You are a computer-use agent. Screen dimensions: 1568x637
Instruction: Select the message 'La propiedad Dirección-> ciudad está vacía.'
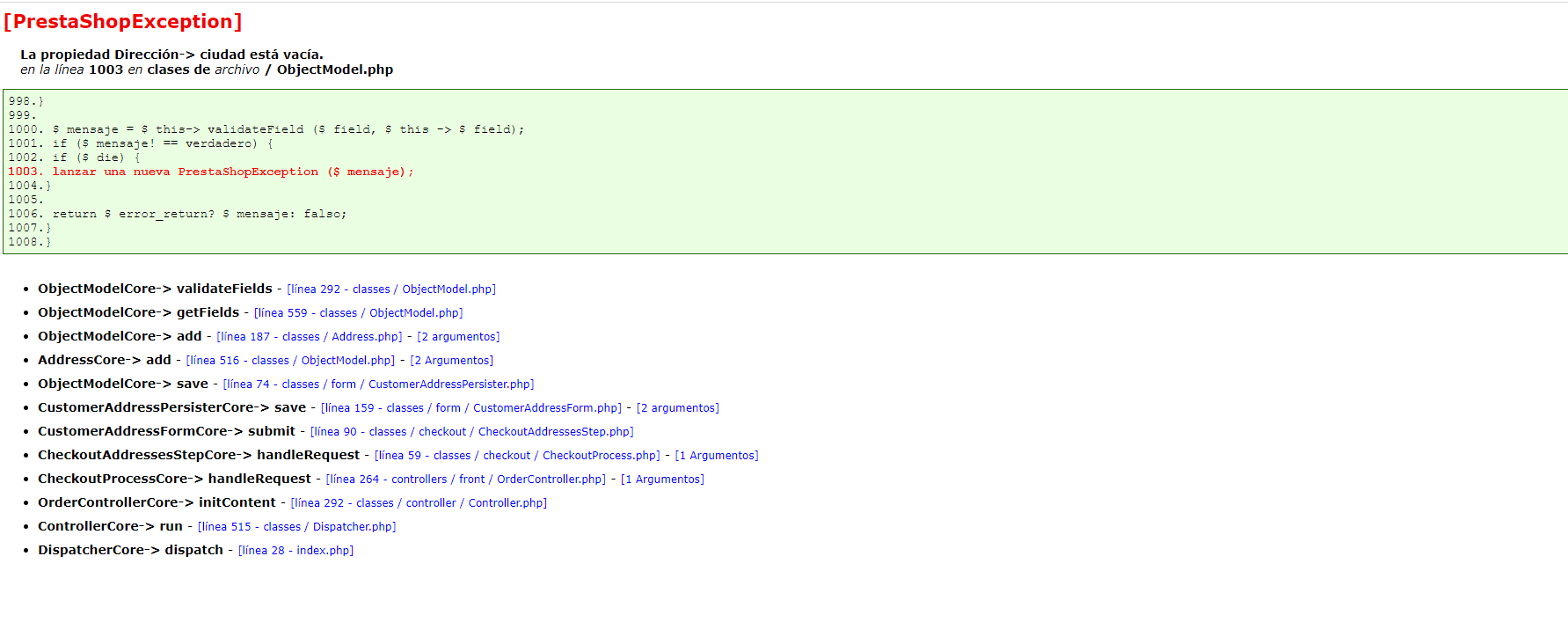point(171,55)
